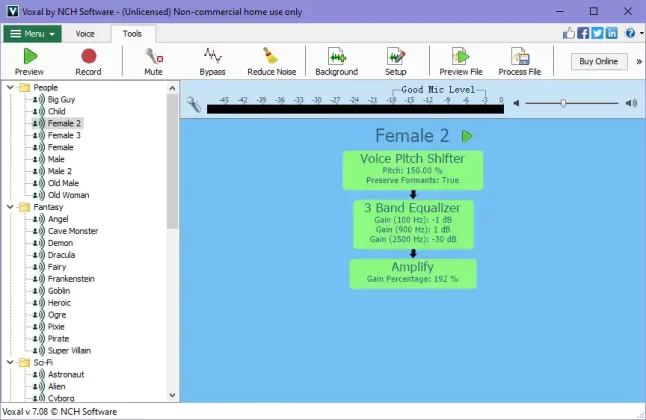Open the Twitter share icon
The height and width of the screenshot is (420, 646).
(x=597, y=33)
